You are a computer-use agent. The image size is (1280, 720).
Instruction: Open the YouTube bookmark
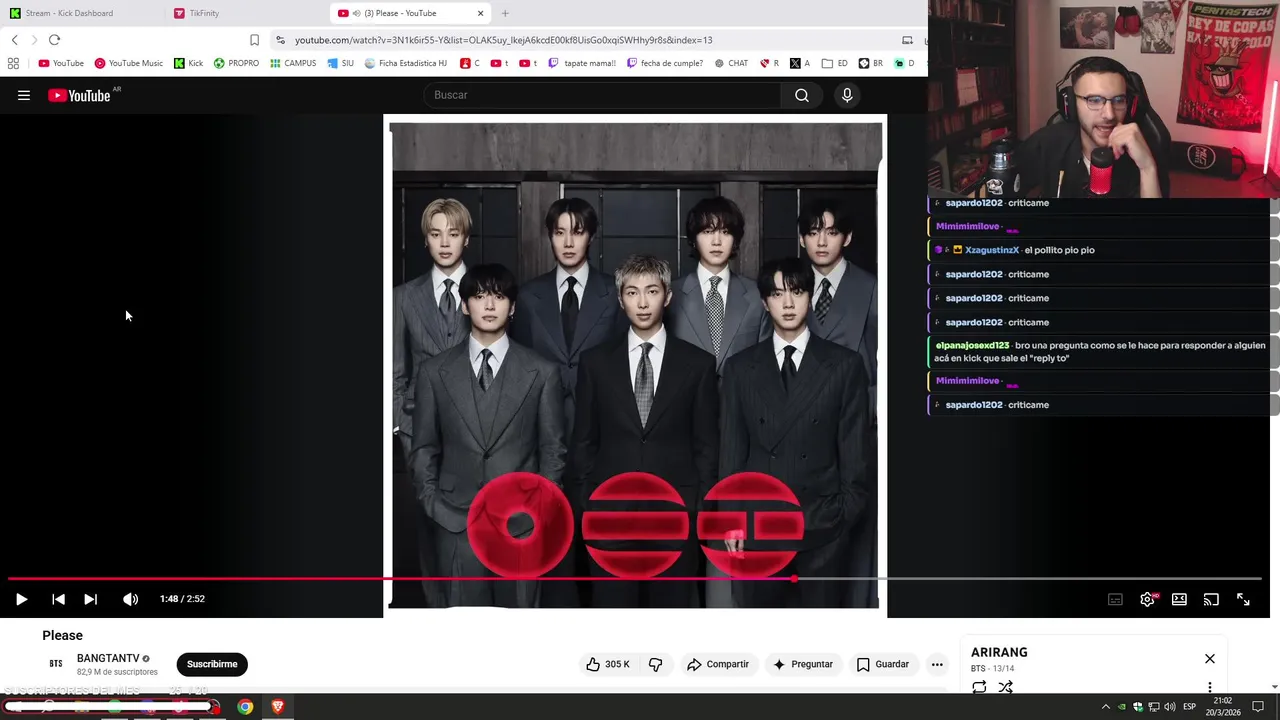[x=61, y=63]
